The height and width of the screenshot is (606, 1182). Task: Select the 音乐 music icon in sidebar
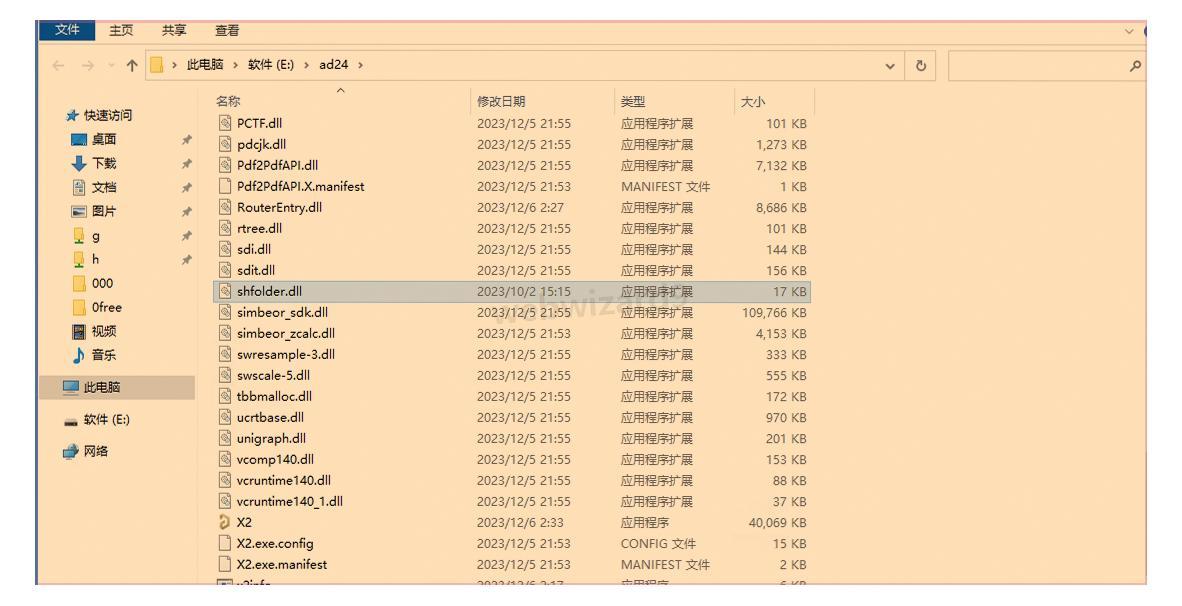79,355
